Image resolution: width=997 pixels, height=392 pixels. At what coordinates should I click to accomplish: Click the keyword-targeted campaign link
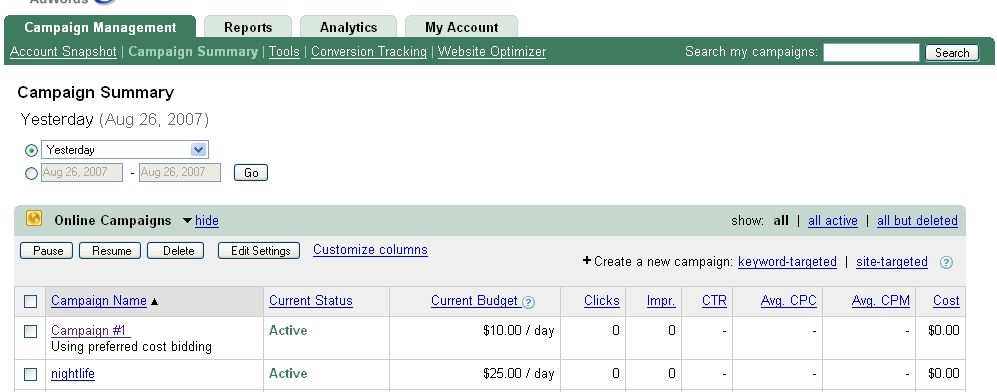pyautogui.click(x=787, y=262)
